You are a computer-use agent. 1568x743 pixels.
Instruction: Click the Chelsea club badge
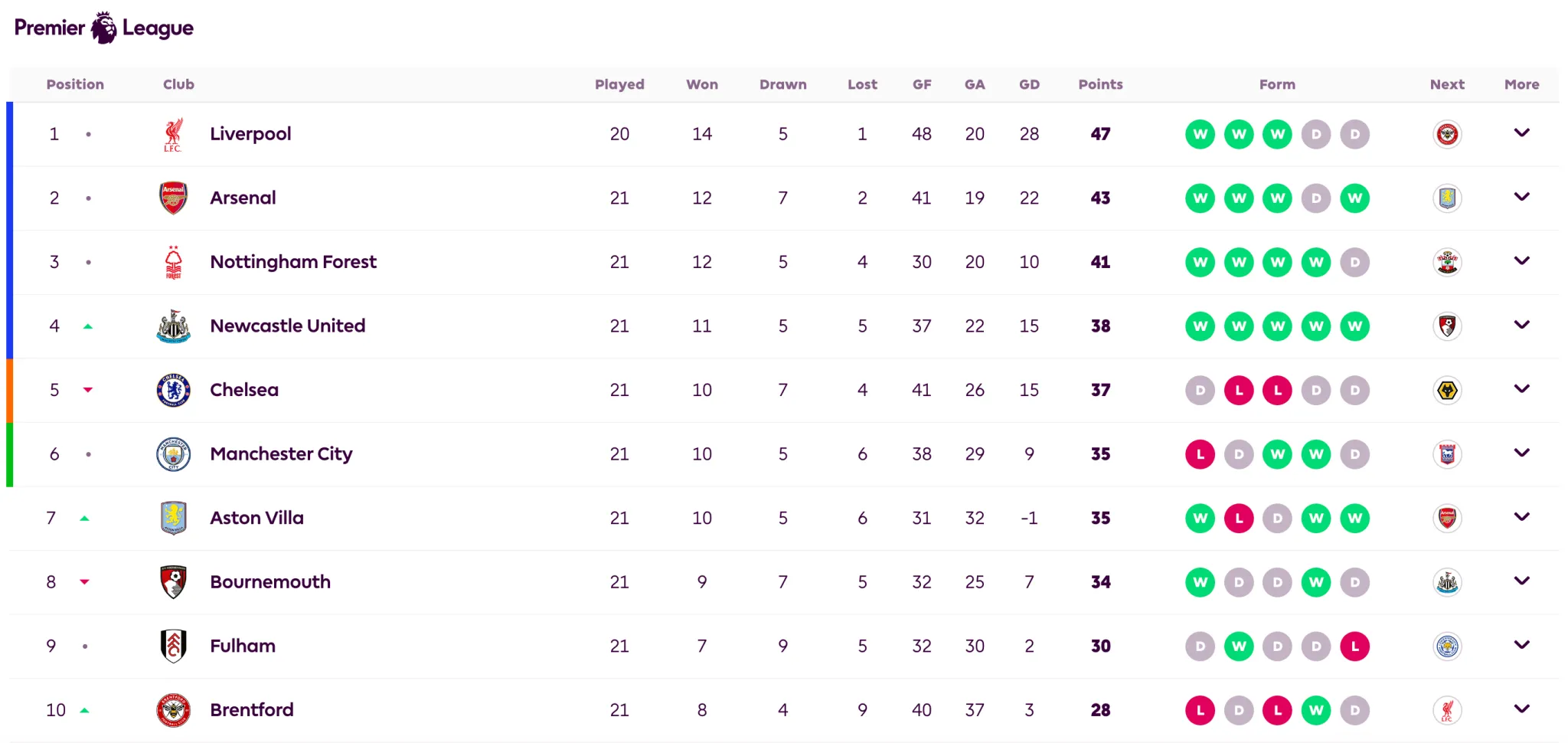[174, 390]
